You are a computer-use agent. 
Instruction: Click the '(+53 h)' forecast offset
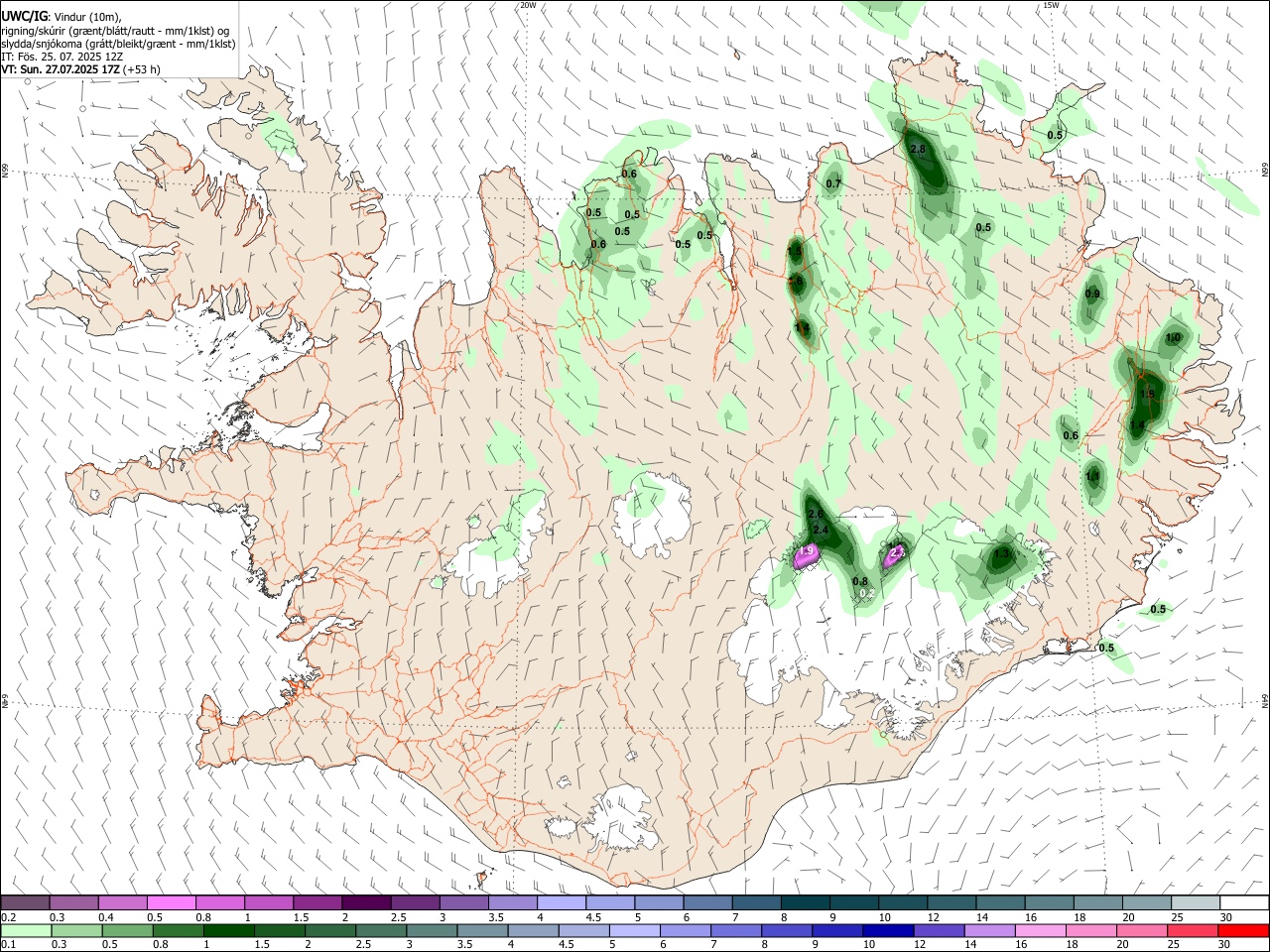(143, 70)
